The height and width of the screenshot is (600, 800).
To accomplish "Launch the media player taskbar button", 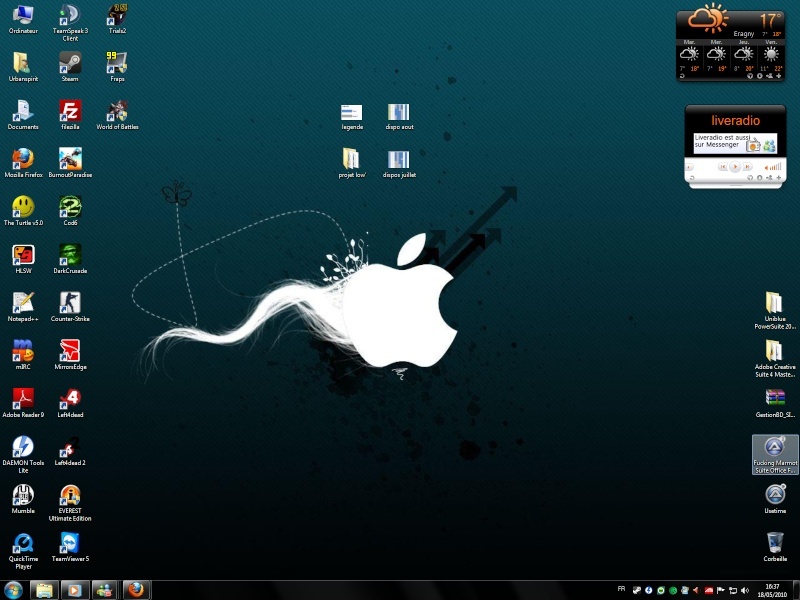I will click(75, 590).
